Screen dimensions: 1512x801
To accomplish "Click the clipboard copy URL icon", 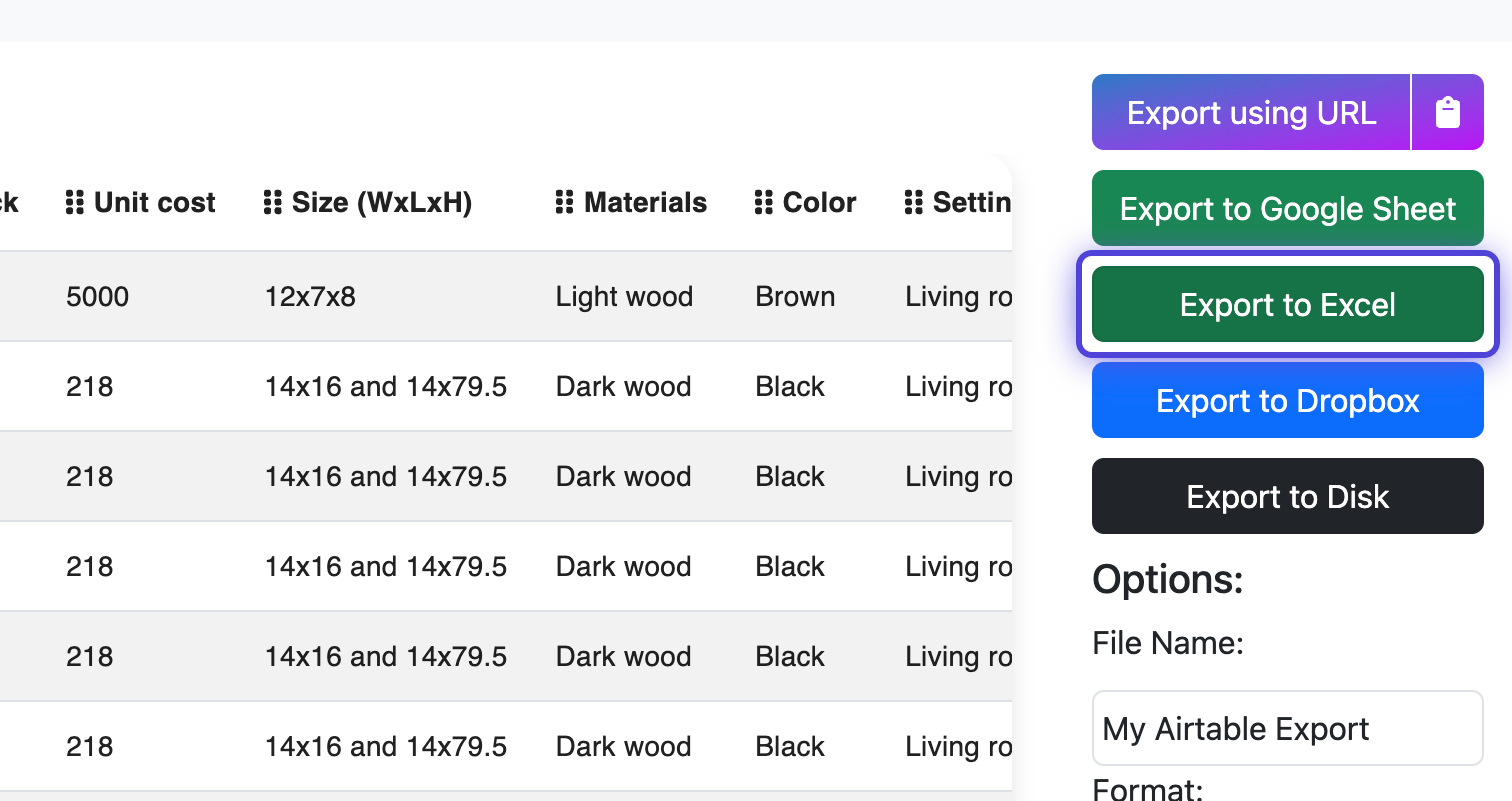I will click(1447, 112).
